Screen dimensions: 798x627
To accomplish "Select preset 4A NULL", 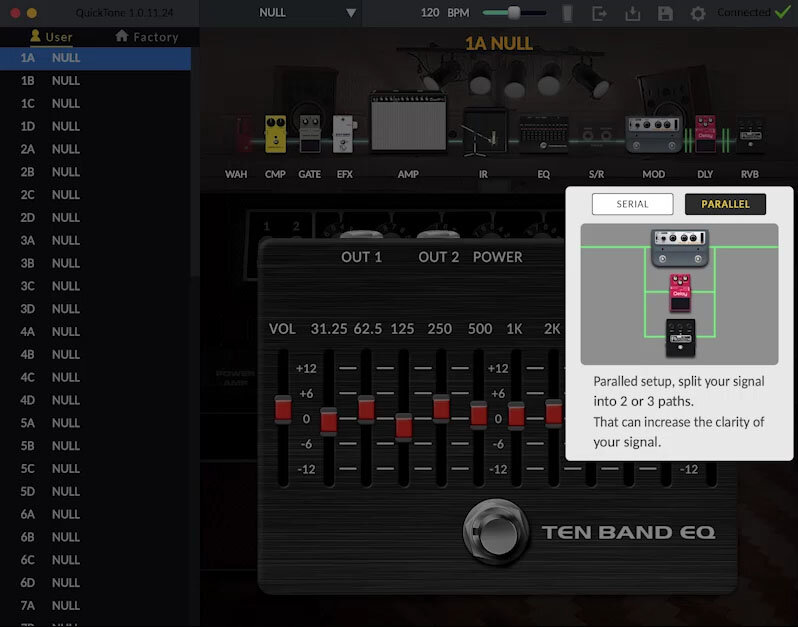I will point(95,332).
